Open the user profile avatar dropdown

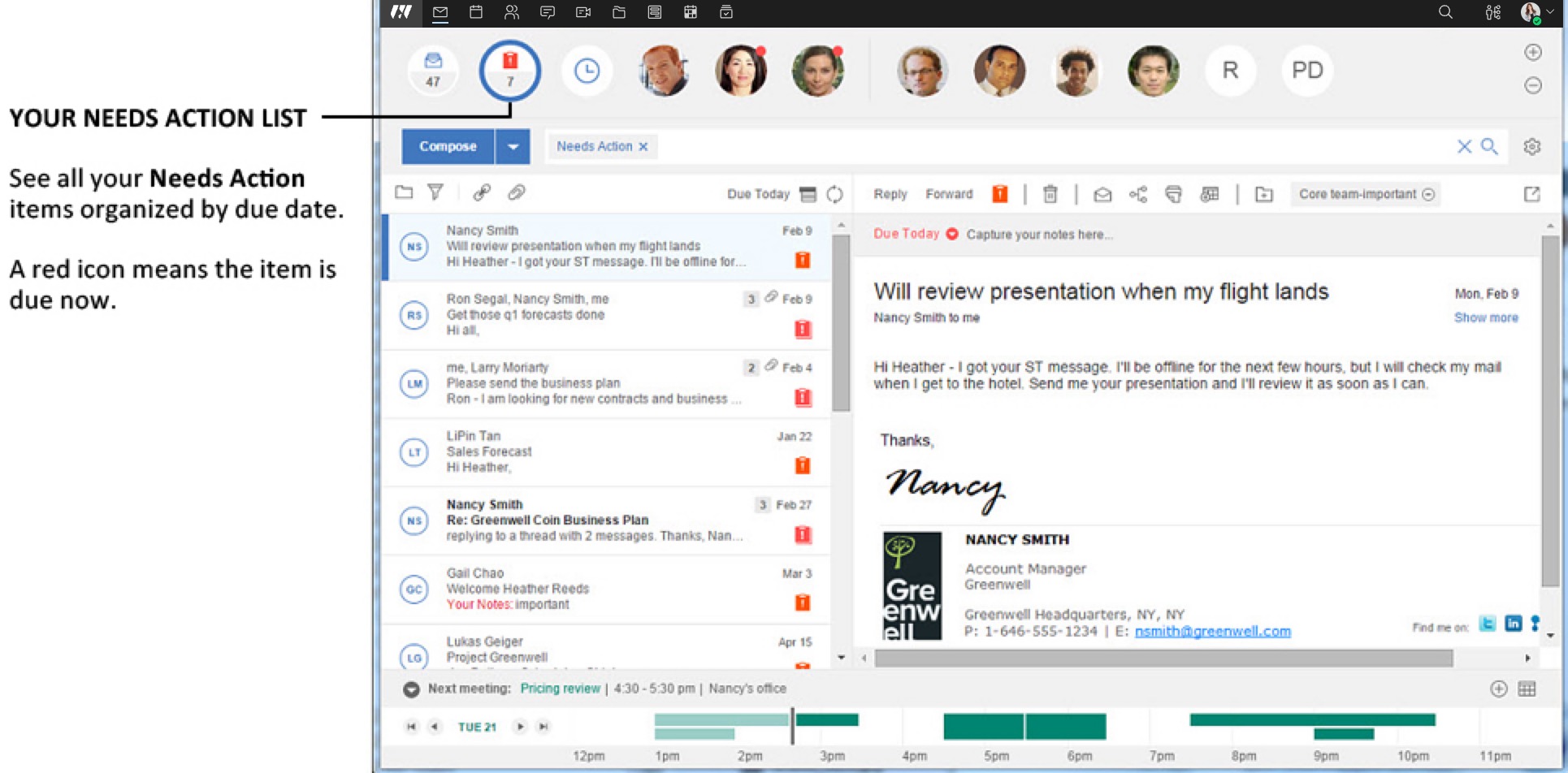pos(1537,12)
